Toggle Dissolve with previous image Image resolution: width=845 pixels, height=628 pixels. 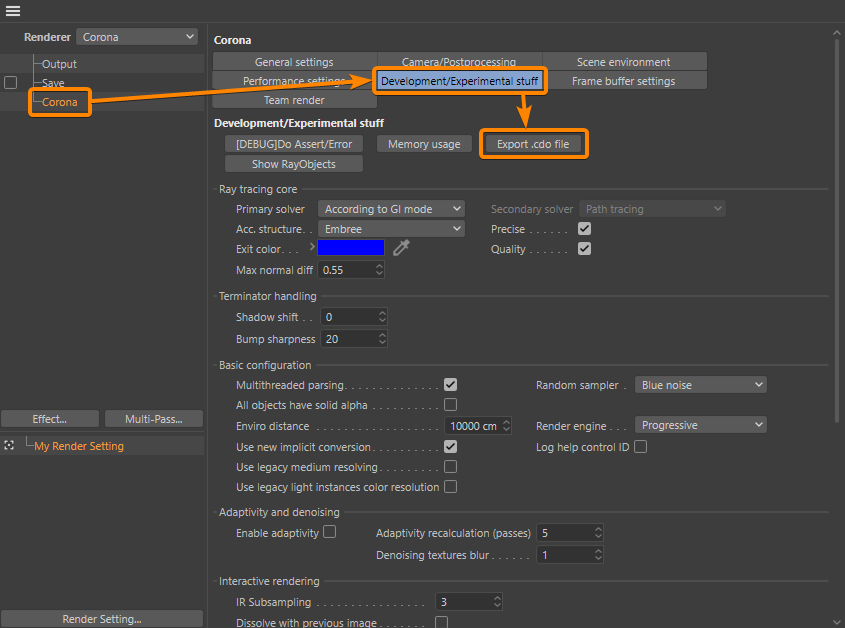click(x=441, y=622)
